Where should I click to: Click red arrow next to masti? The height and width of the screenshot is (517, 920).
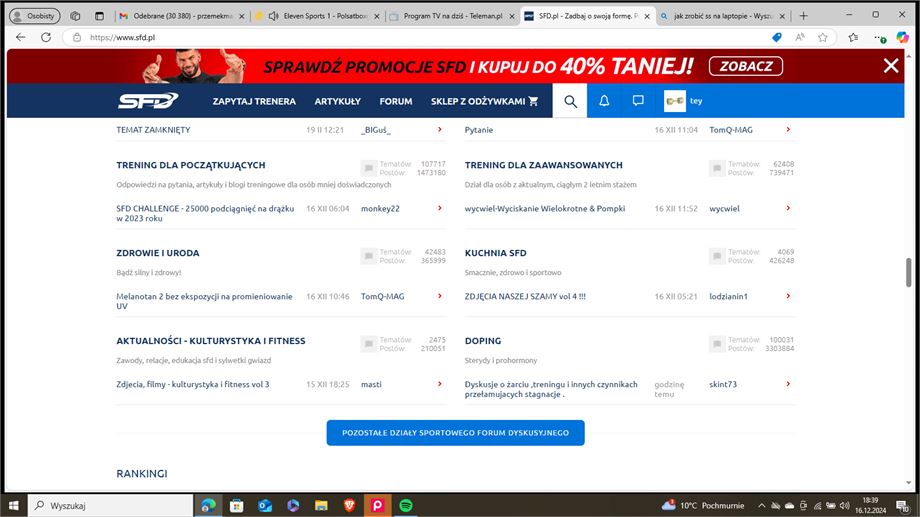pyautogui.click(x=439, y=384)
